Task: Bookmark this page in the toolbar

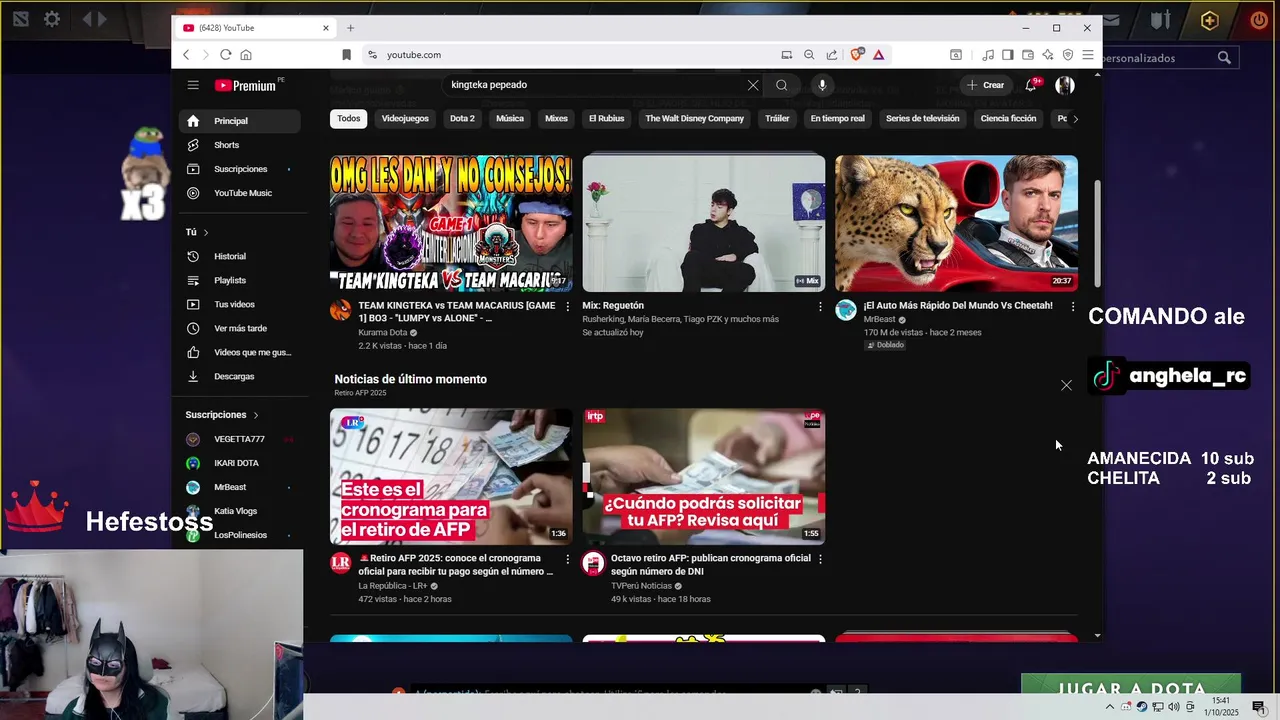Action: (347, 55)
